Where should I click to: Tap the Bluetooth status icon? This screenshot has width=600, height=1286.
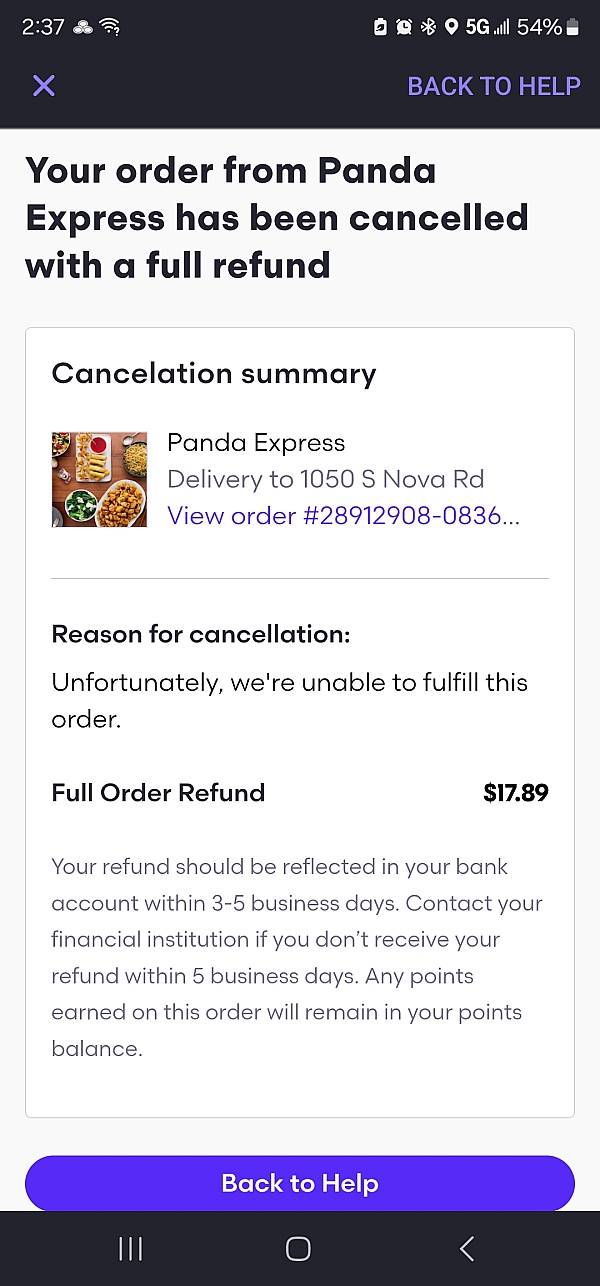tap(428, 27)
